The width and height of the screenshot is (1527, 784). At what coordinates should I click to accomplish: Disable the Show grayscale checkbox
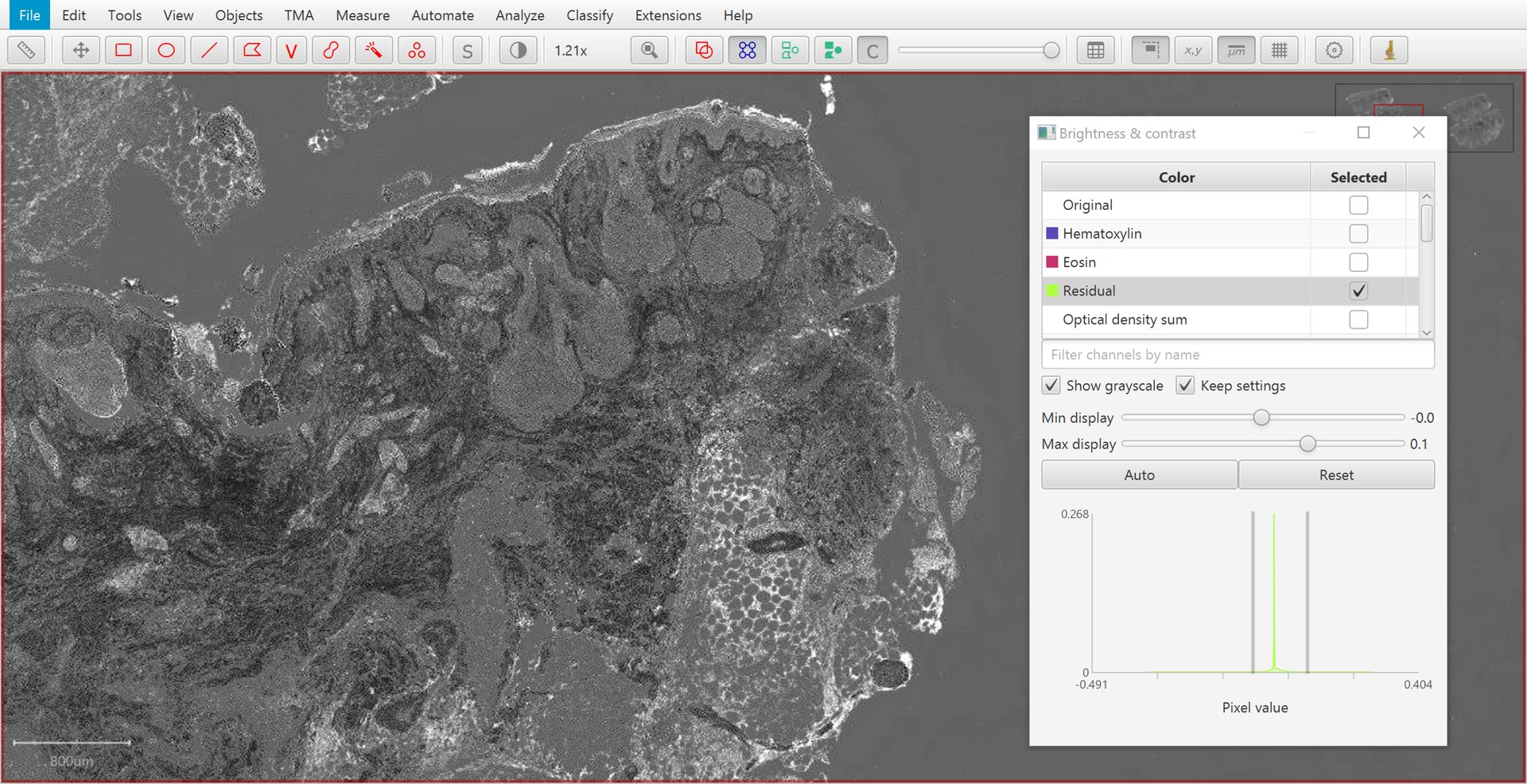coord(1051,386)
